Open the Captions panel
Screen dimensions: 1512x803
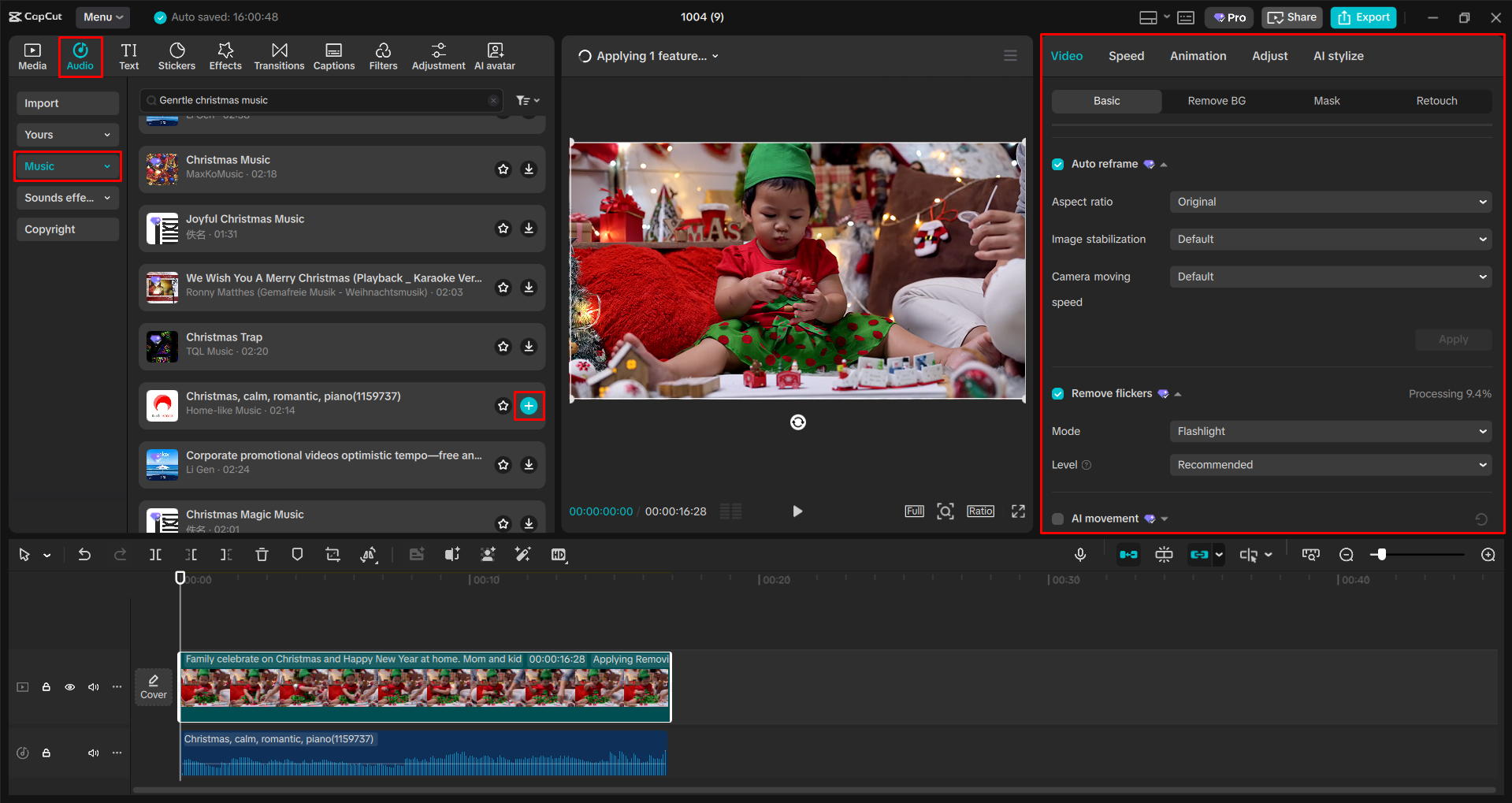click(x=333, y=55)
